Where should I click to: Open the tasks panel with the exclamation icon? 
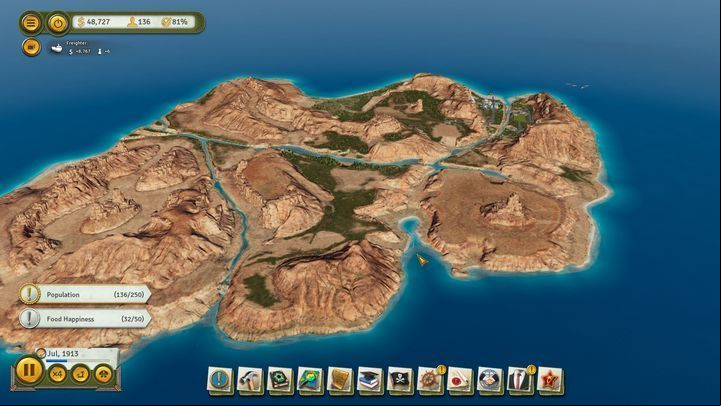coord(219,380)
